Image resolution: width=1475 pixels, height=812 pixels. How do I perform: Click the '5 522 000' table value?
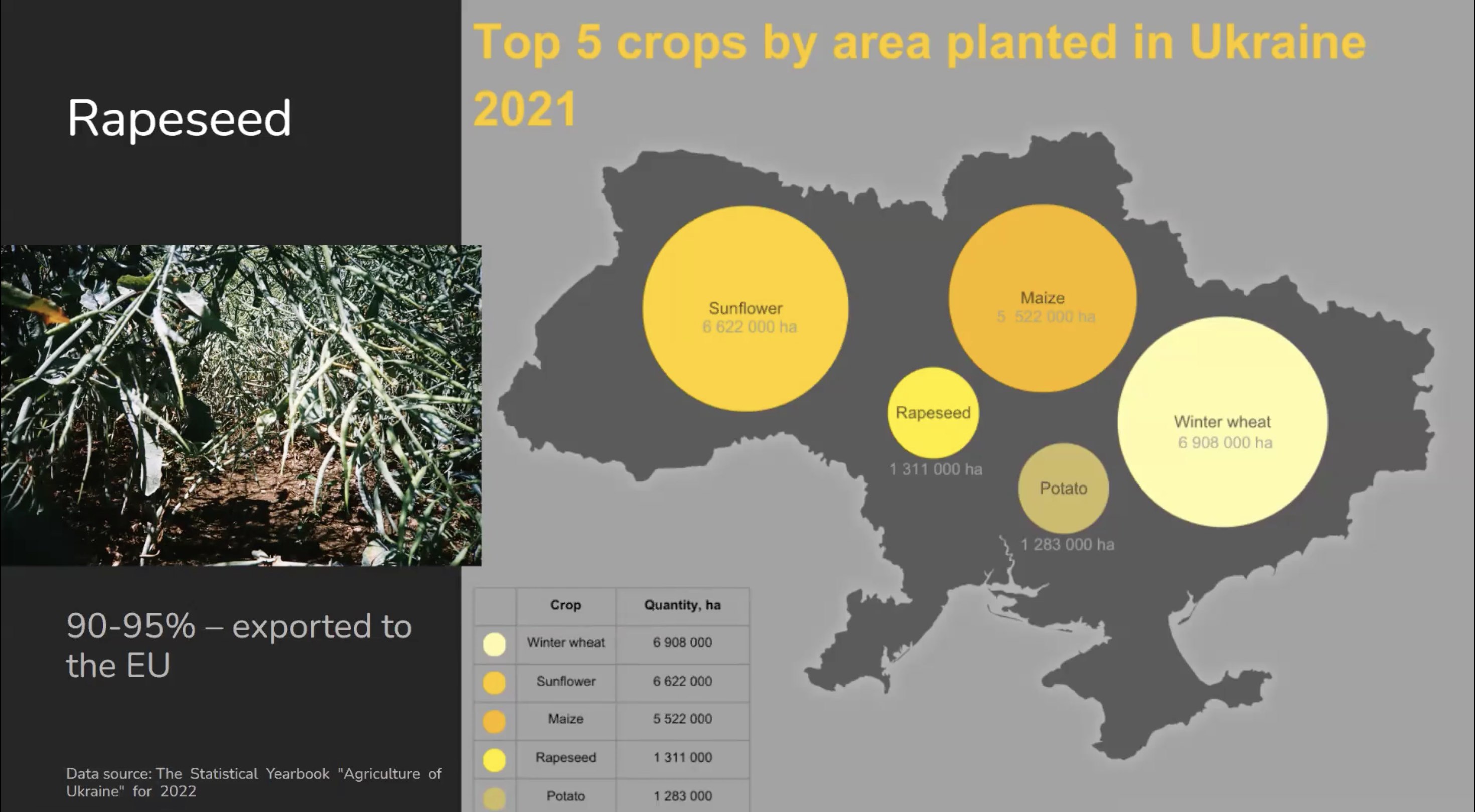[682, 719]
